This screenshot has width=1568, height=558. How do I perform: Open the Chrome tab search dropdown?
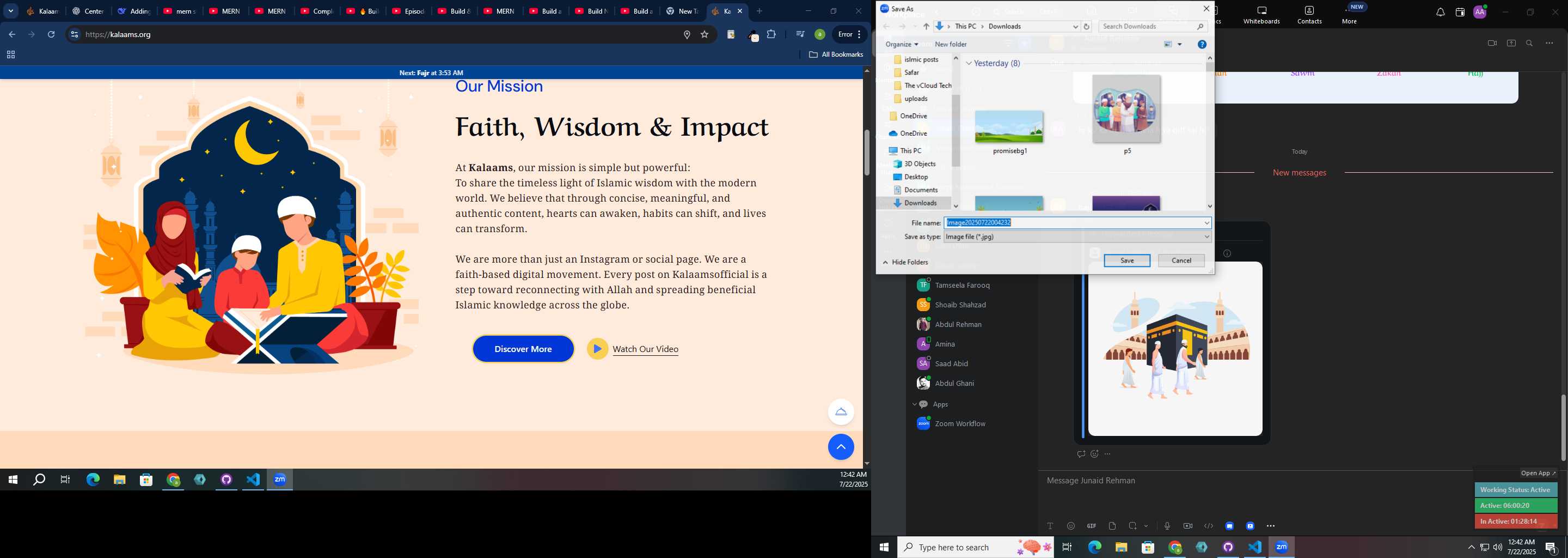(x=11, y=11)
